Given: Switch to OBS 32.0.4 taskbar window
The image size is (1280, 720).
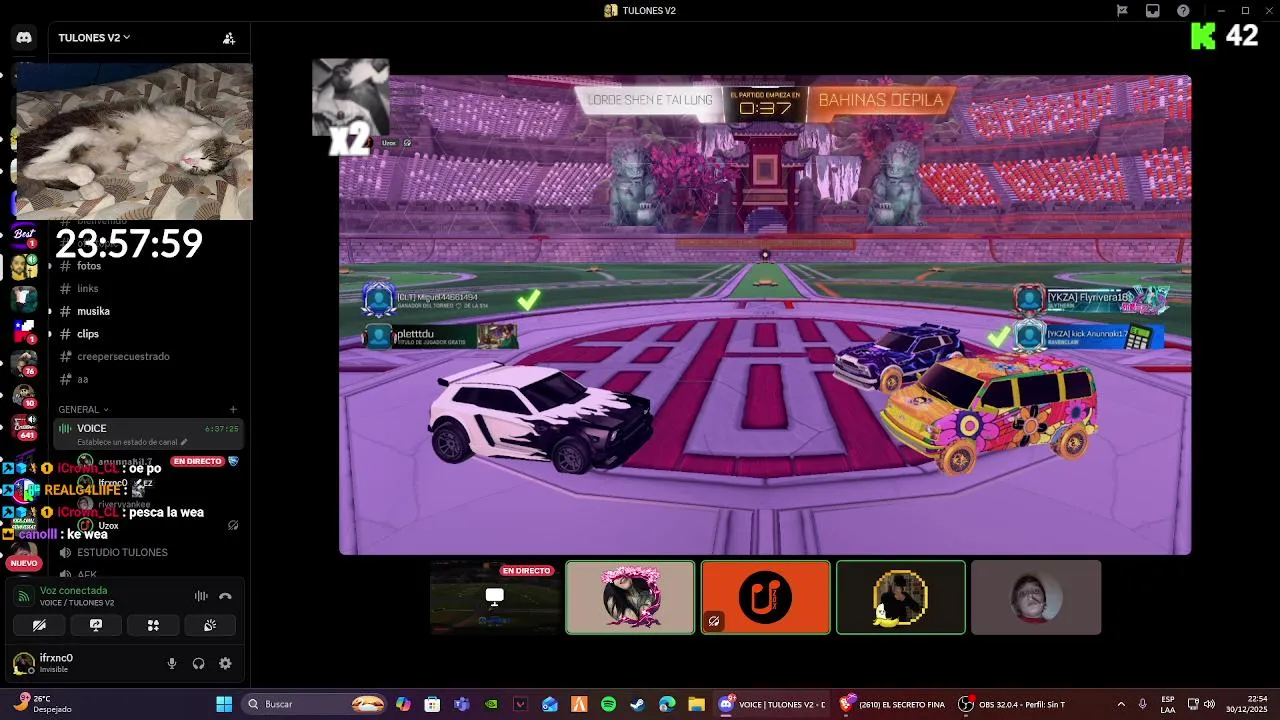Looking at the screenshot, I should pos(1012,704).
